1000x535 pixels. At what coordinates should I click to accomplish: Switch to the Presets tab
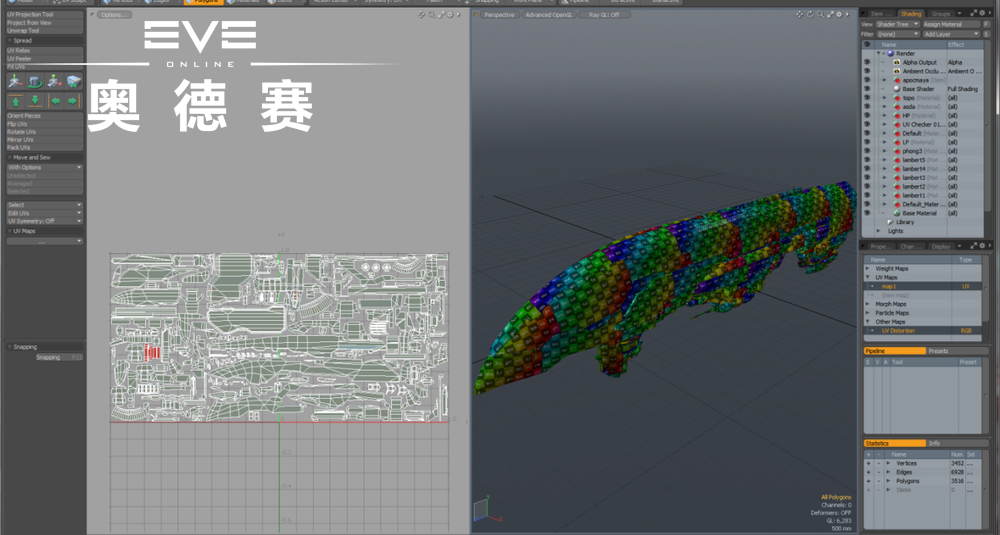[x=939, y=351]
